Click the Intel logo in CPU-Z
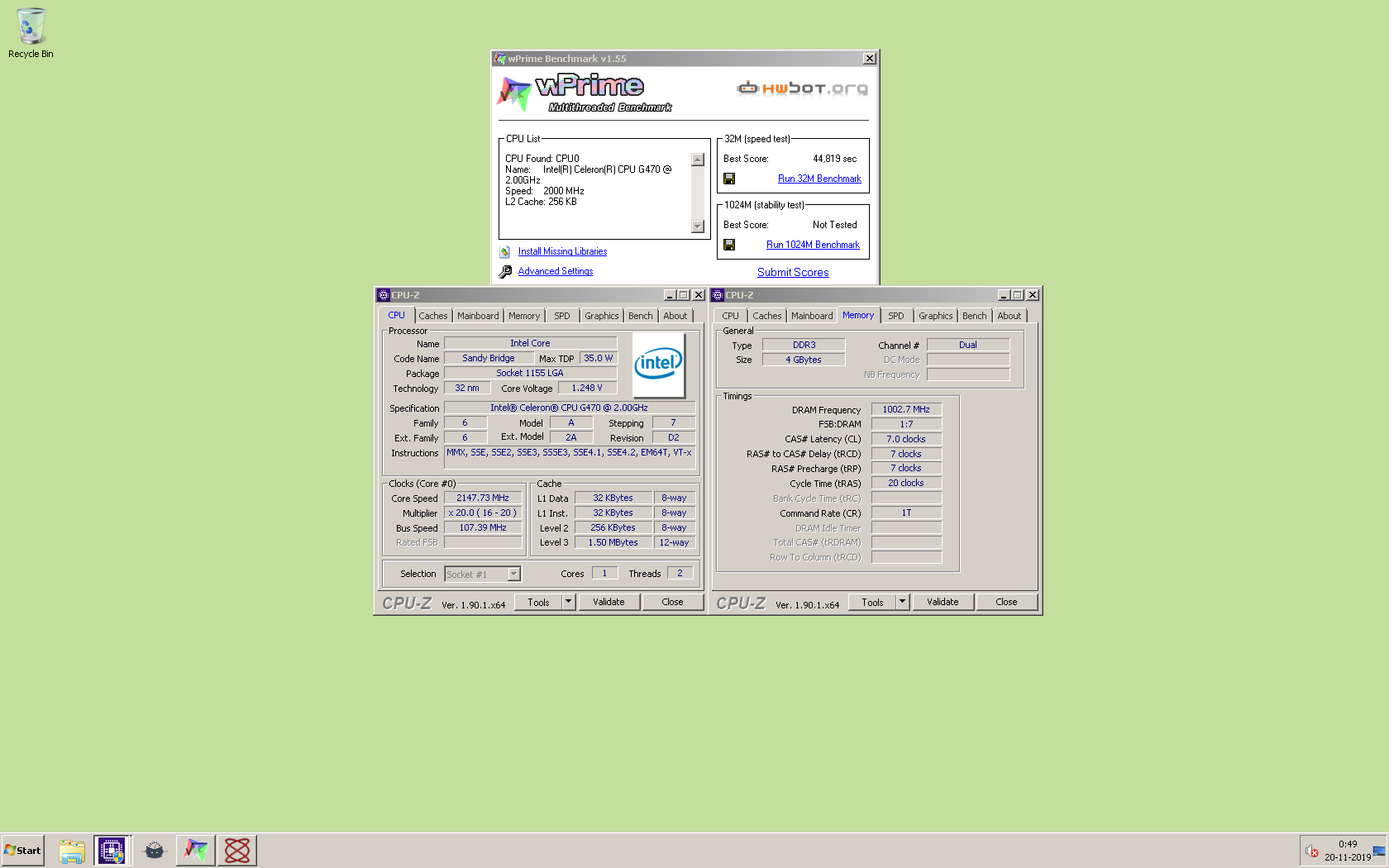 pos(658,365)
